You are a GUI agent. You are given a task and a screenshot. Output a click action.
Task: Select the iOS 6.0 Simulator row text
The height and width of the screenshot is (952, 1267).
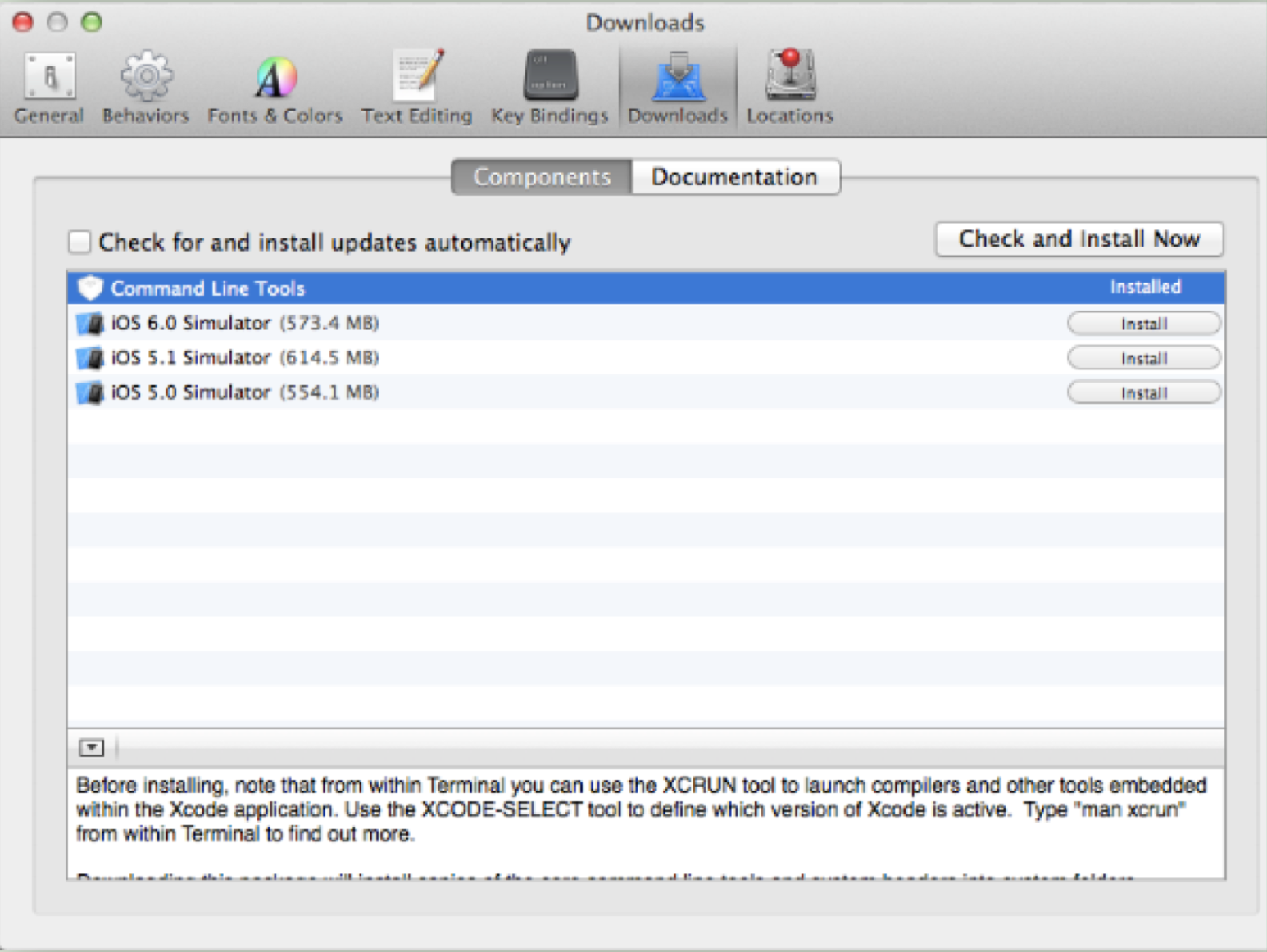(245, 323)
